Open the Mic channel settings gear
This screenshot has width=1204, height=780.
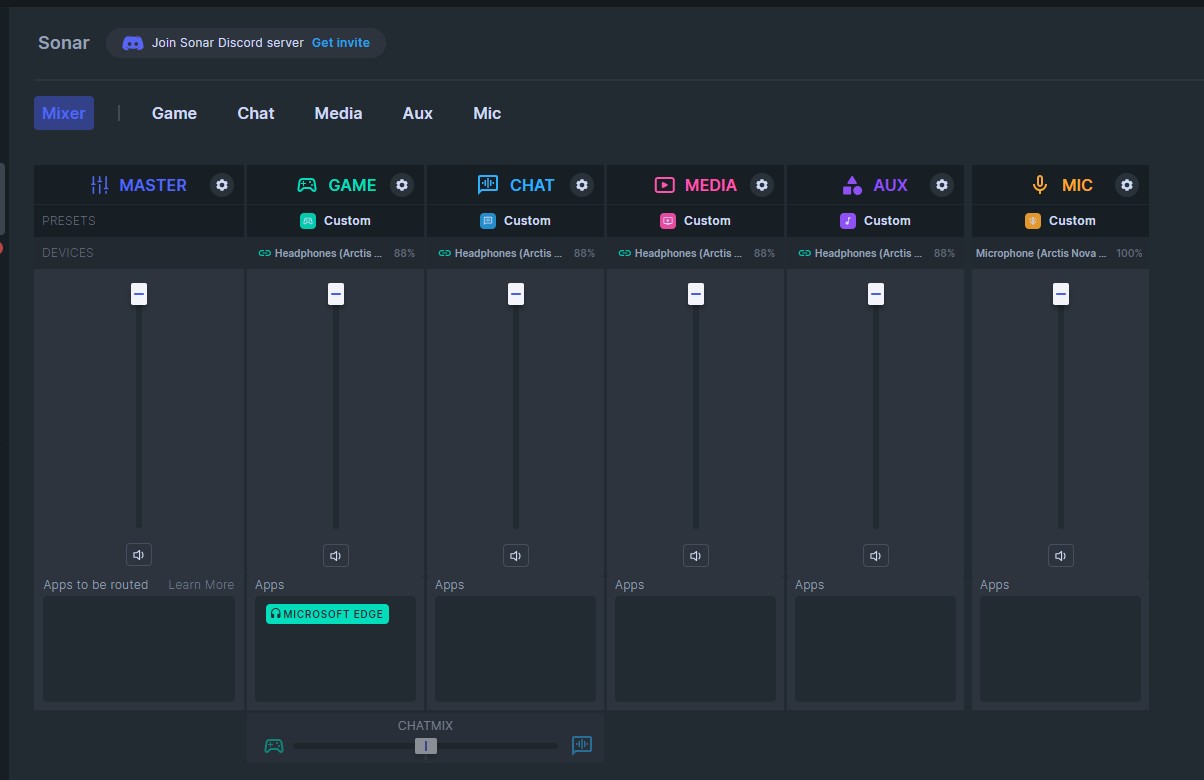(1127, 185)
